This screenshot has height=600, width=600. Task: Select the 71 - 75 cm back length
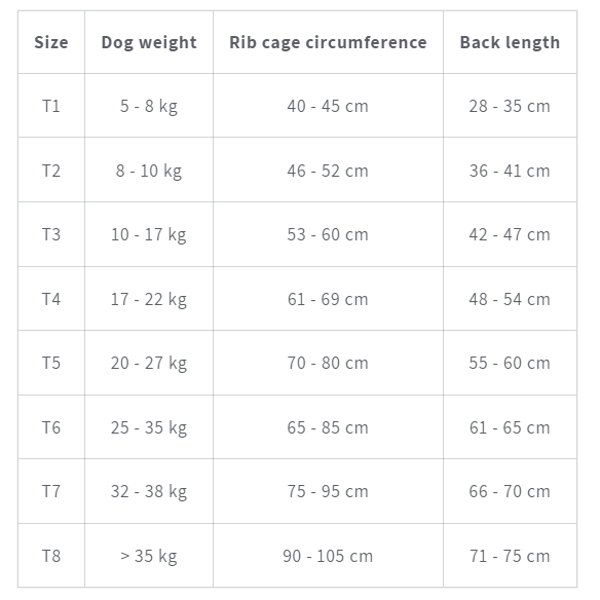(509, 556)
